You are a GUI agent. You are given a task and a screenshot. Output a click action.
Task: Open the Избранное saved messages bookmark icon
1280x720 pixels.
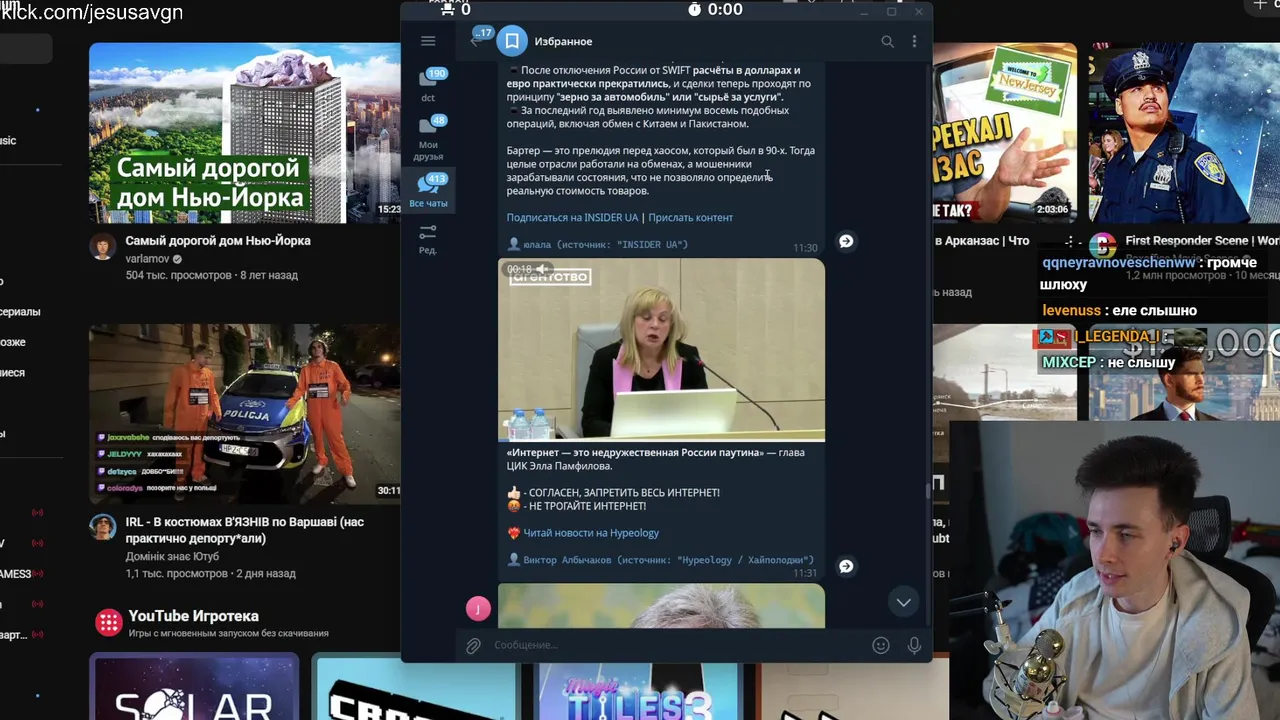[x=512, y=41]
